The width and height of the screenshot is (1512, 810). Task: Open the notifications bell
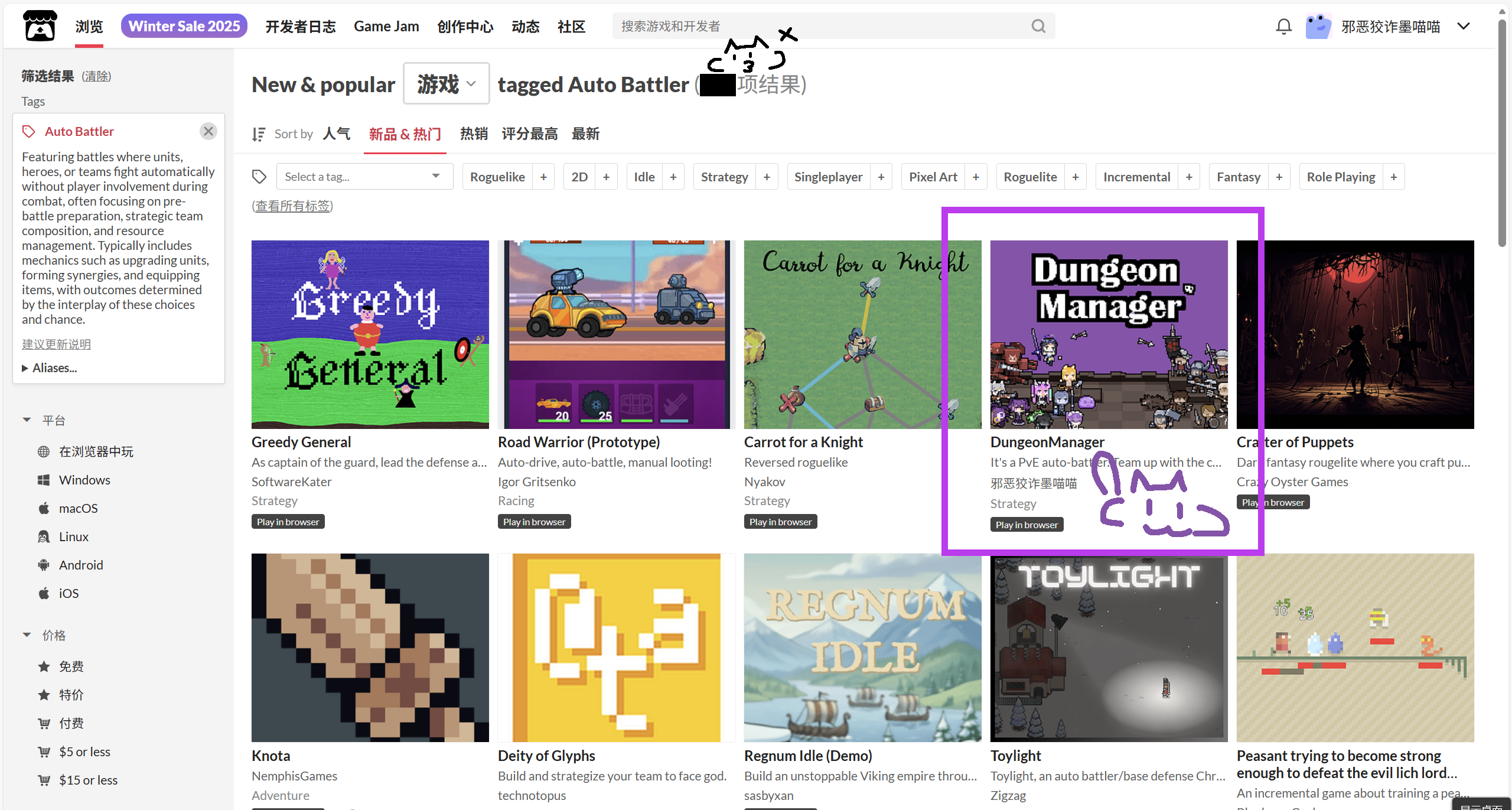(x=1283, y=26)
